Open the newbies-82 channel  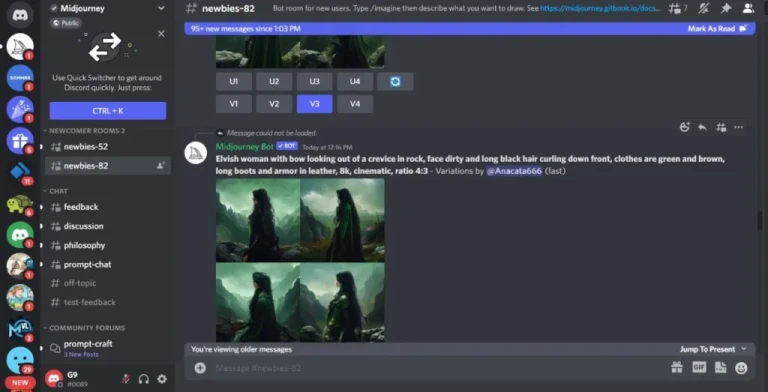pos(108,166)
